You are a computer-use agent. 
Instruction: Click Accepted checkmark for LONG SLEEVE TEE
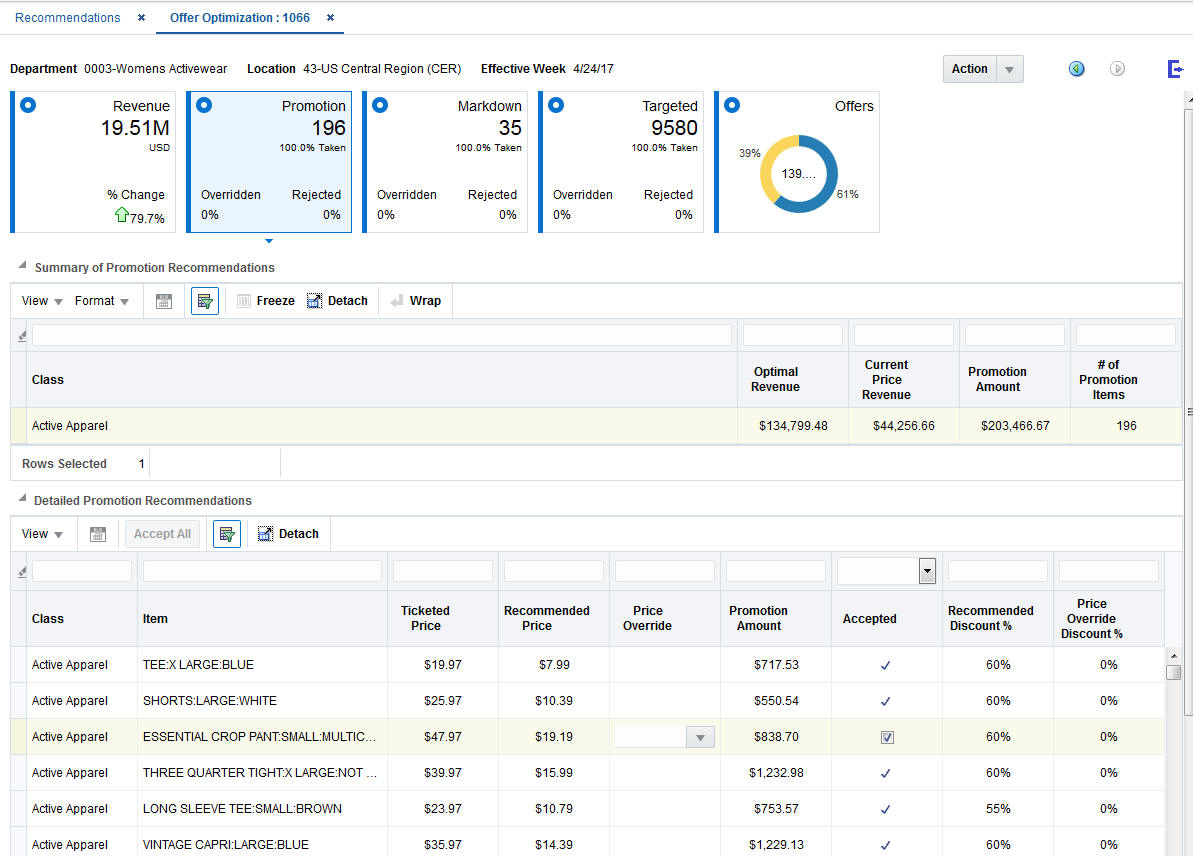[x=886, y=809]
